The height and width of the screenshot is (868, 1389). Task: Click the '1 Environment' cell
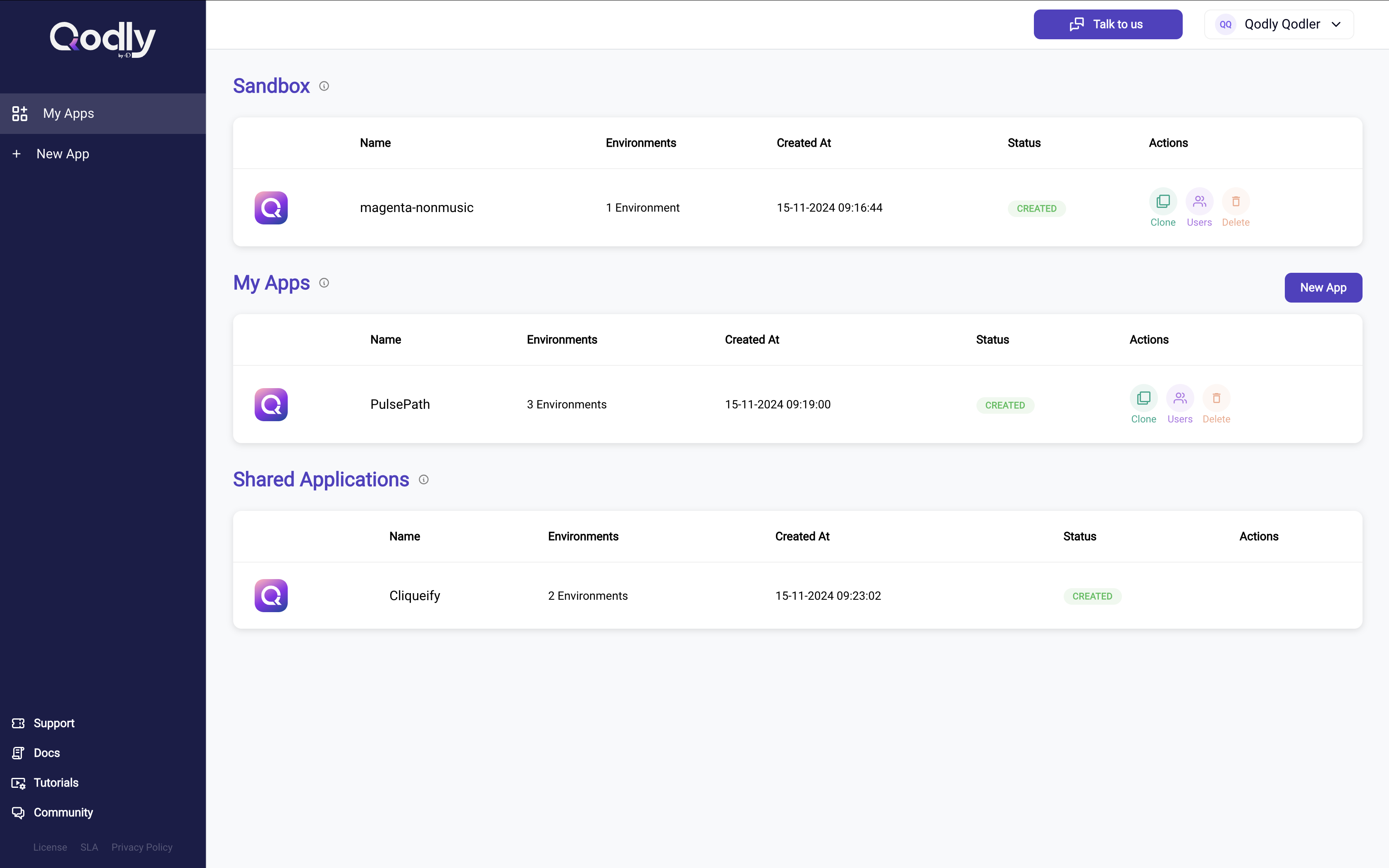coord(642,208)
